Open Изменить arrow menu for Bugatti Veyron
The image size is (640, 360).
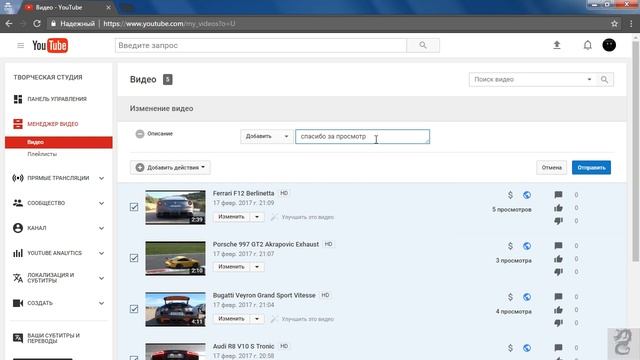pos(257,319)
